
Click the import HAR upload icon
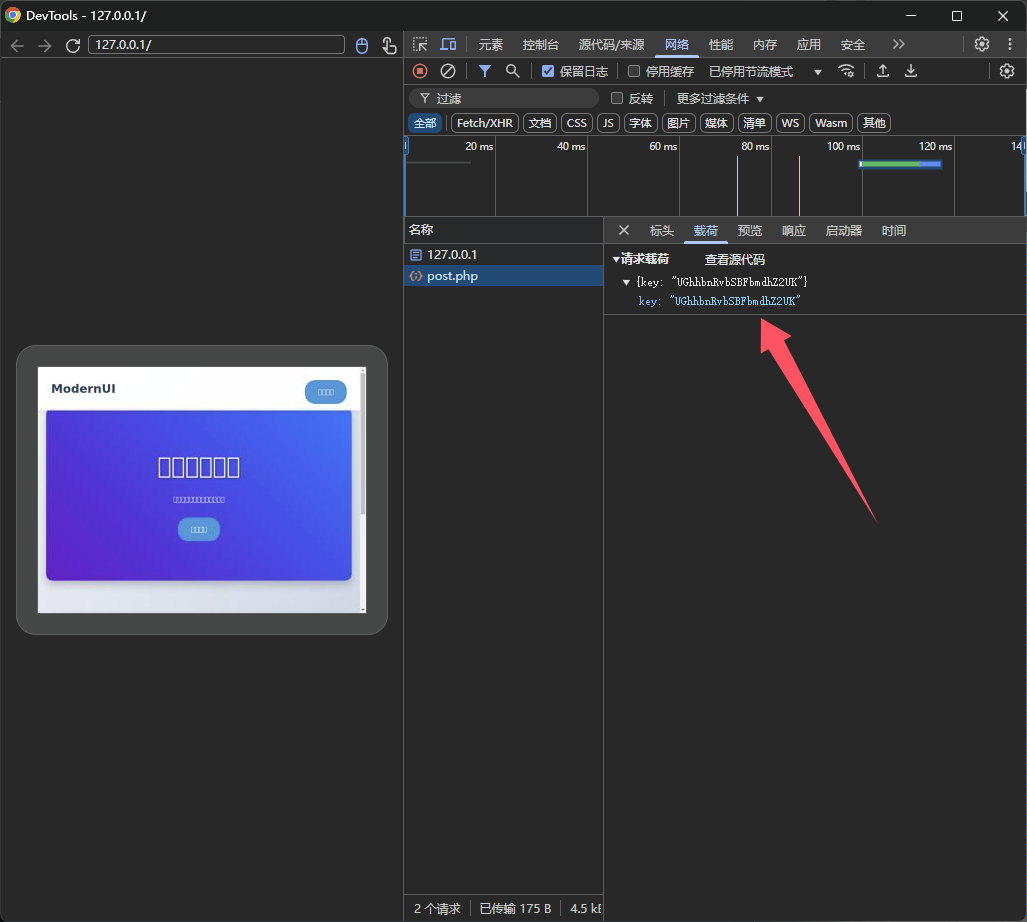[x=883, y=71]
